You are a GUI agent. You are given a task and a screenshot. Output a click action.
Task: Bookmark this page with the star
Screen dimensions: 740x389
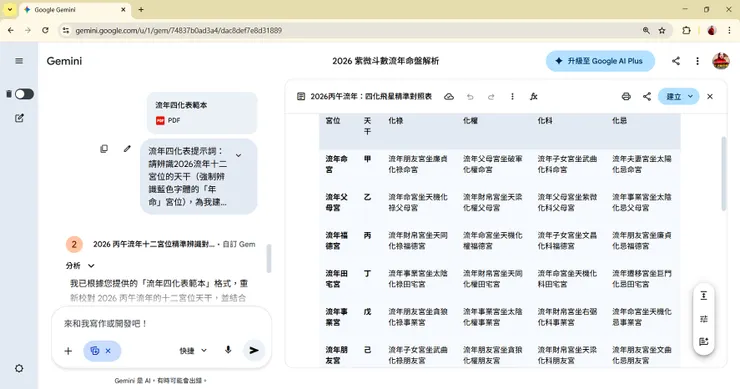click(662, 30)
